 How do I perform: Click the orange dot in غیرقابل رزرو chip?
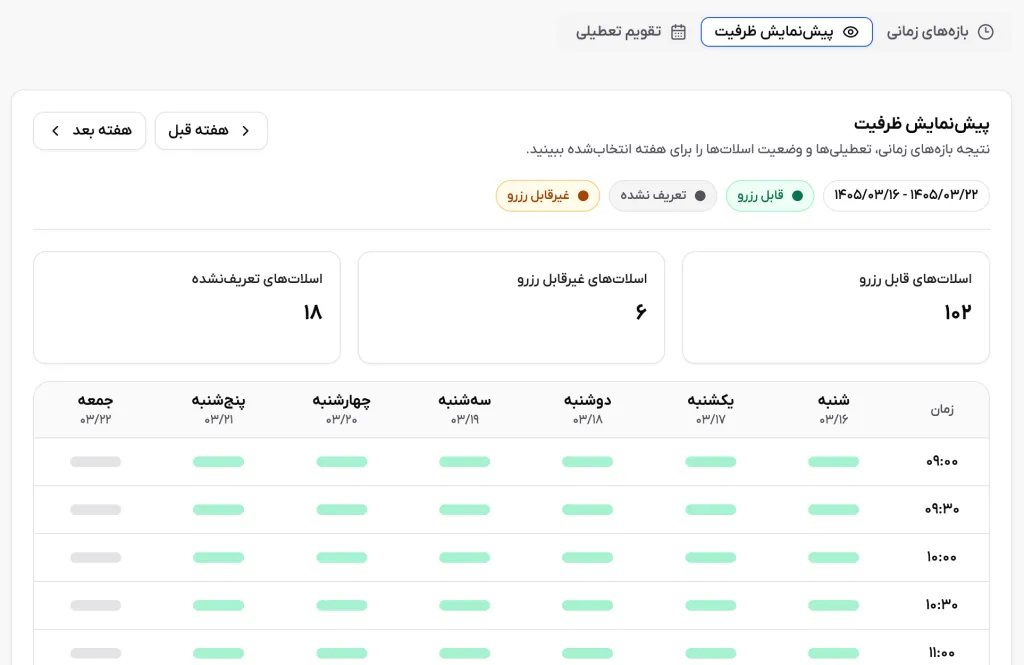[x=583, y=195]
